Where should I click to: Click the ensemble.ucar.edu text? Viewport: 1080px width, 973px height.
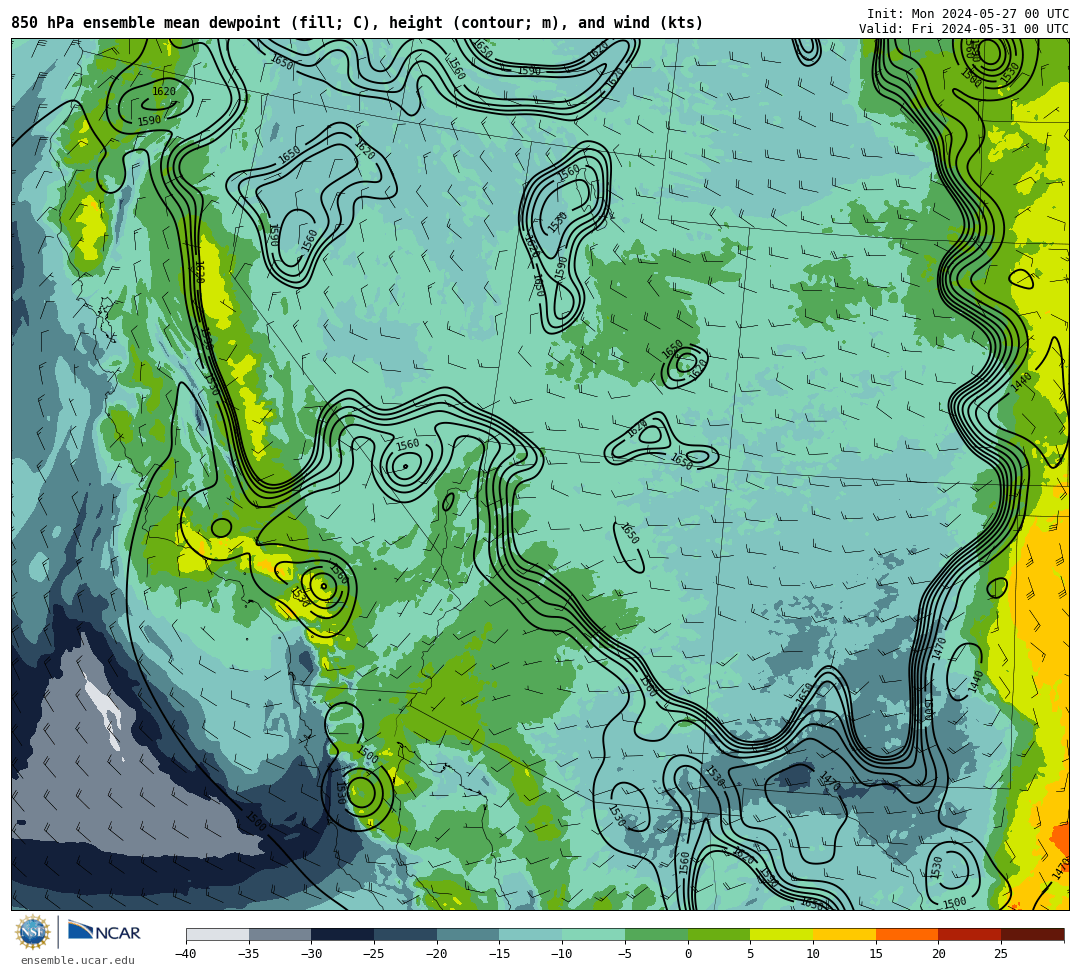77,960
